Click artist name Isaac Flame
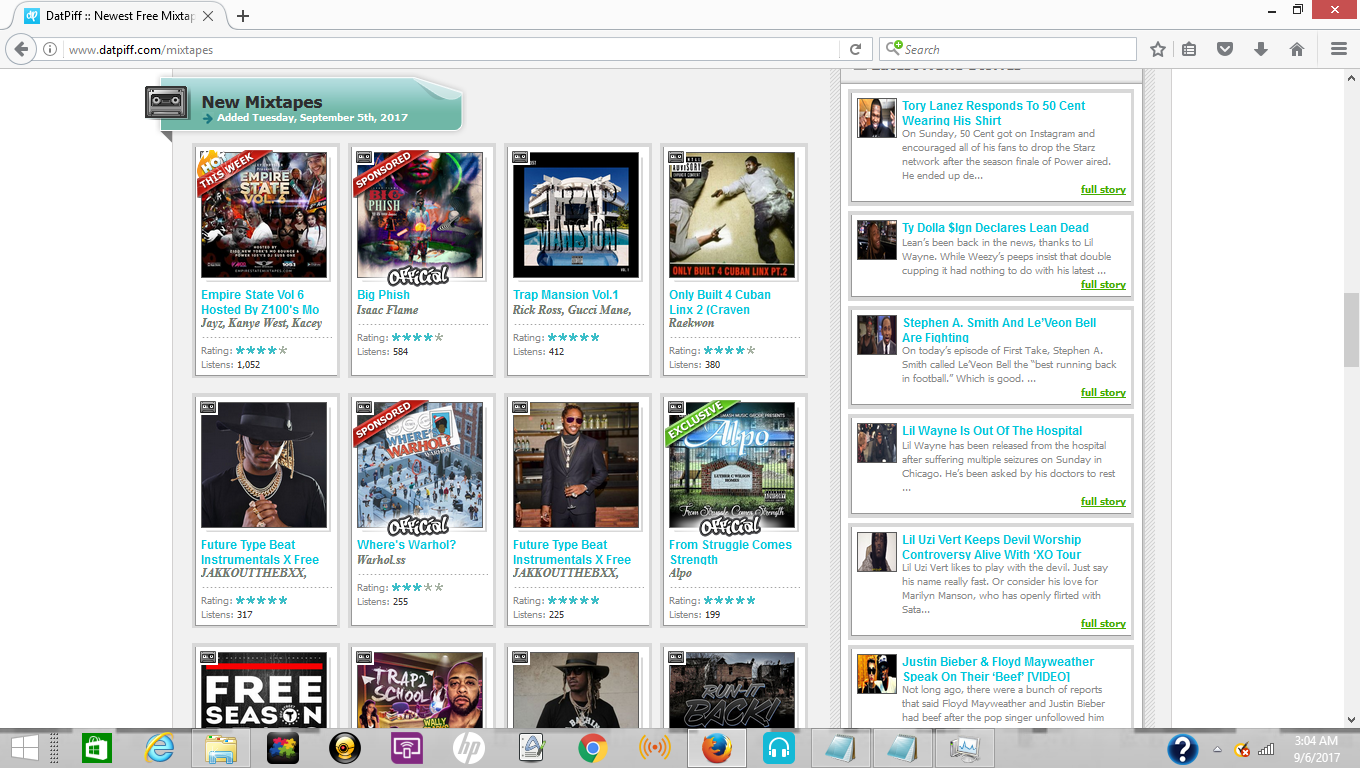 tap(388, 310)
